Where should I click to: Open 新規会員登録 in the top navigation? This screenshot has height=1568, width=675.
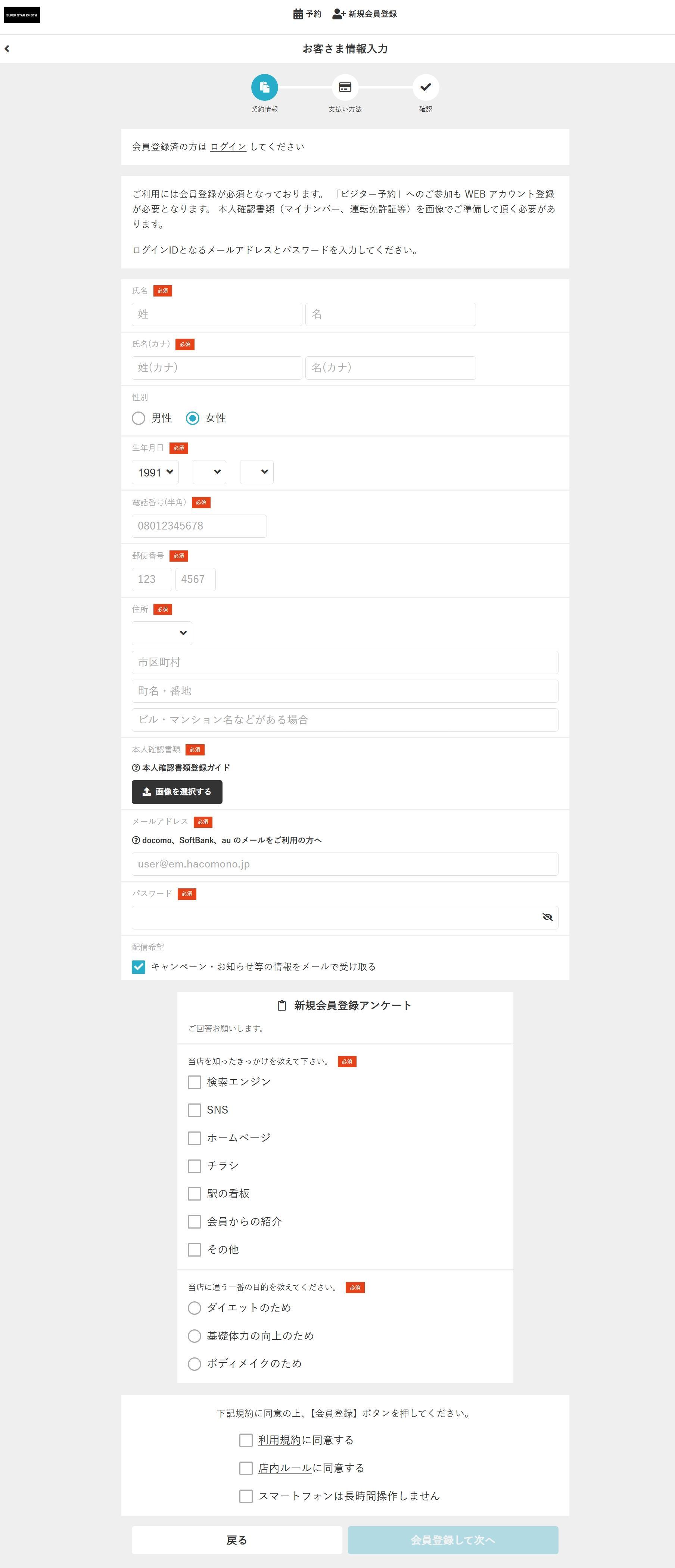coord(365,14)
